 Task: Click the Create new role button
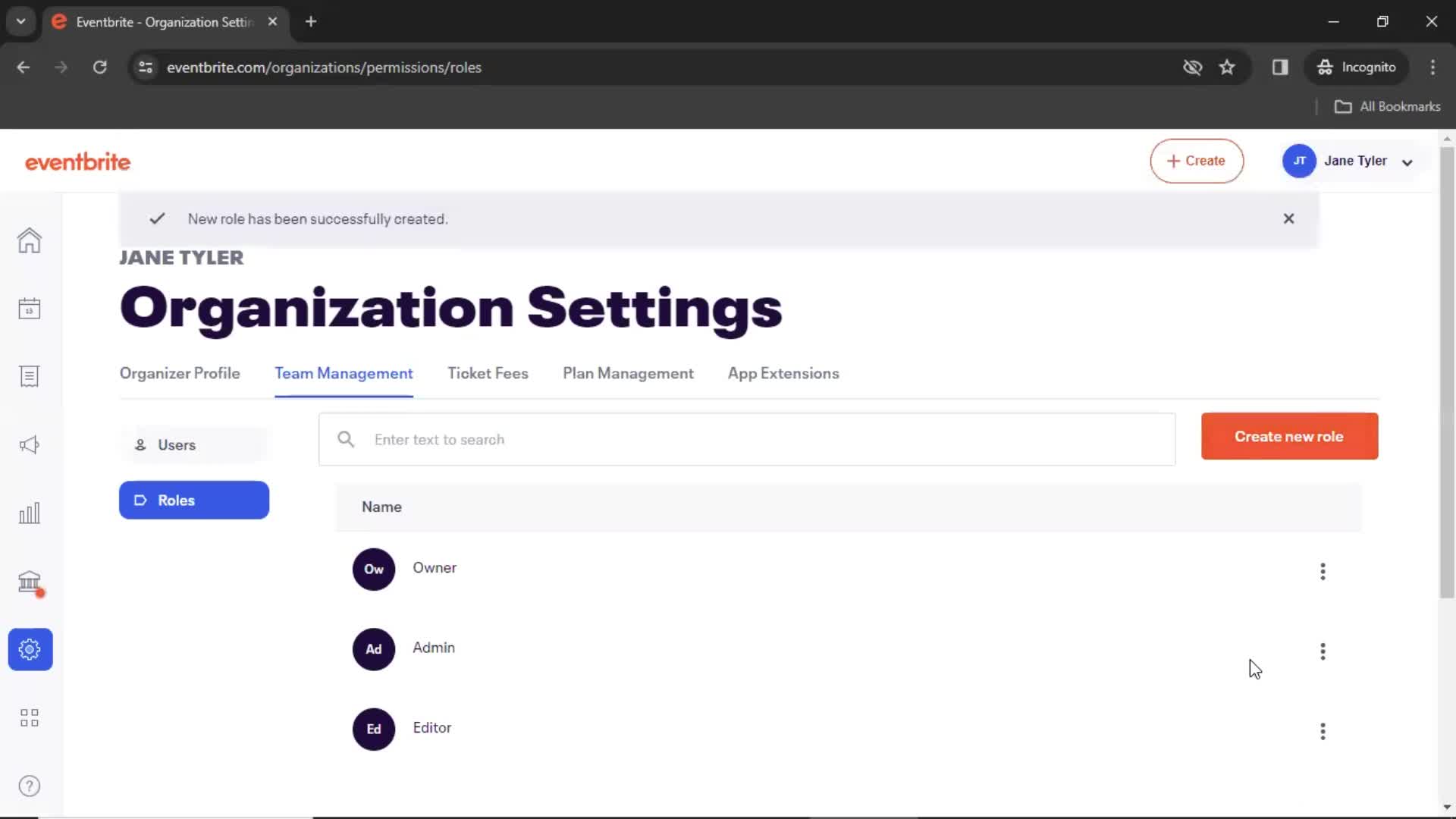1289,436
